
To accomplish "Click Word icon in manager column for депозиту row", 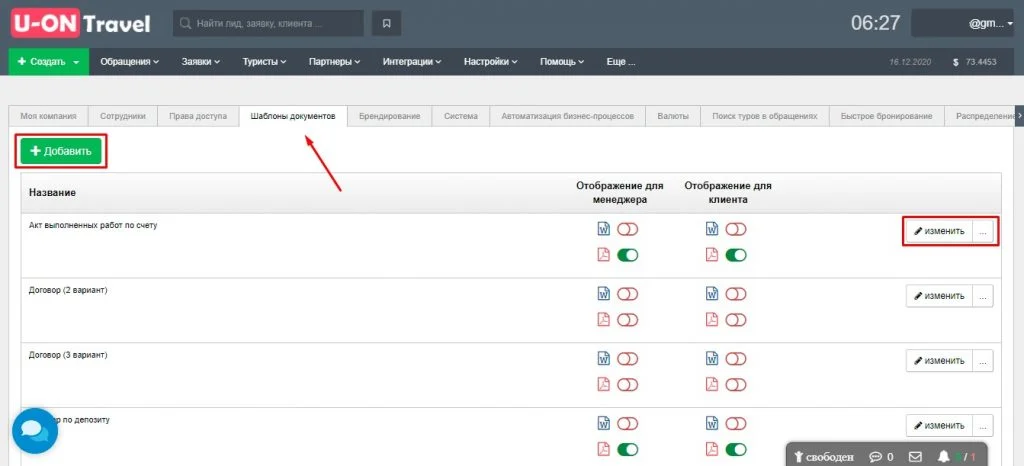I will tap(603, 424).
